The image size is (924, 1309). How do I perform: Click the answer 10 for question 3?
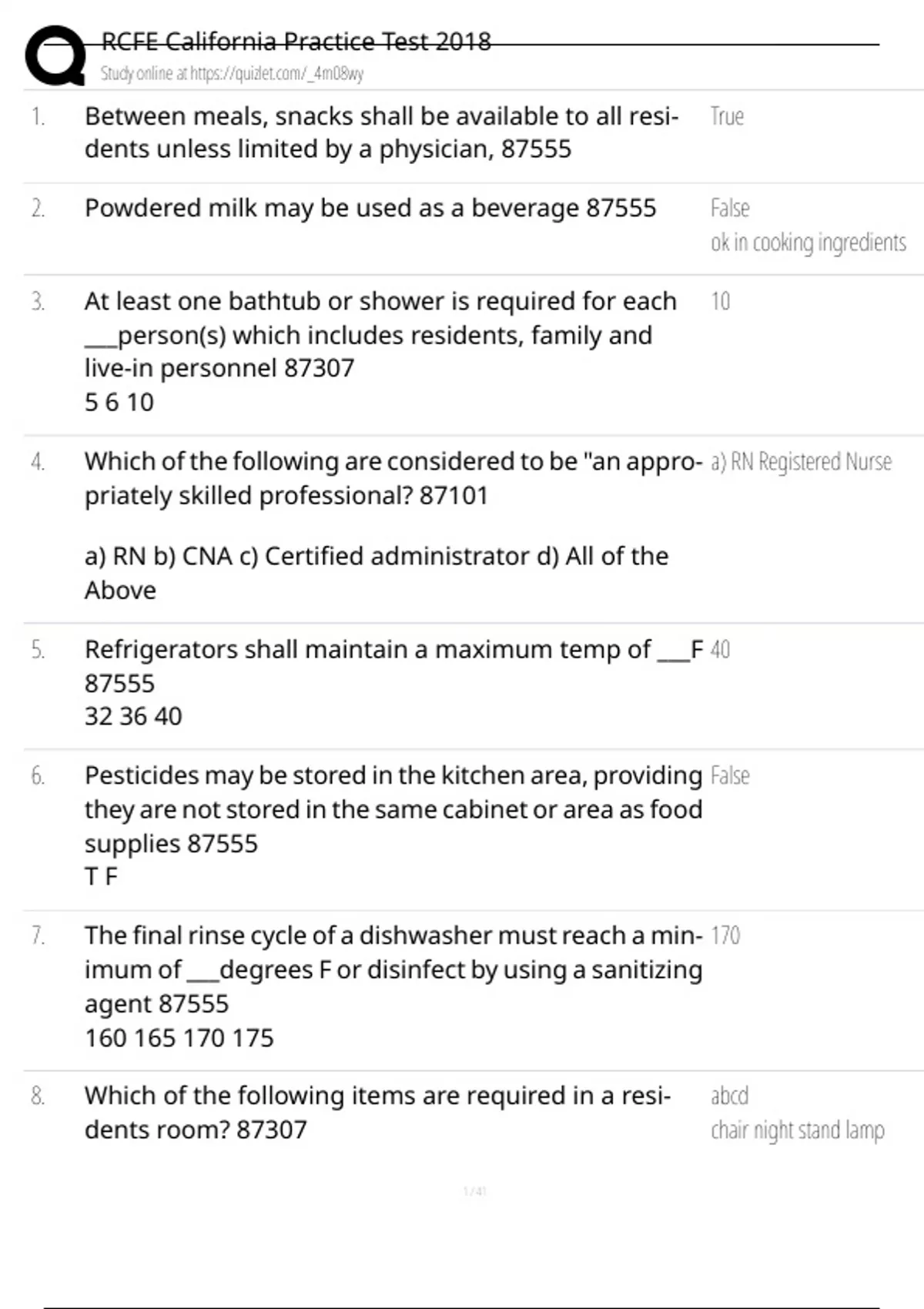tap(720, 301)
